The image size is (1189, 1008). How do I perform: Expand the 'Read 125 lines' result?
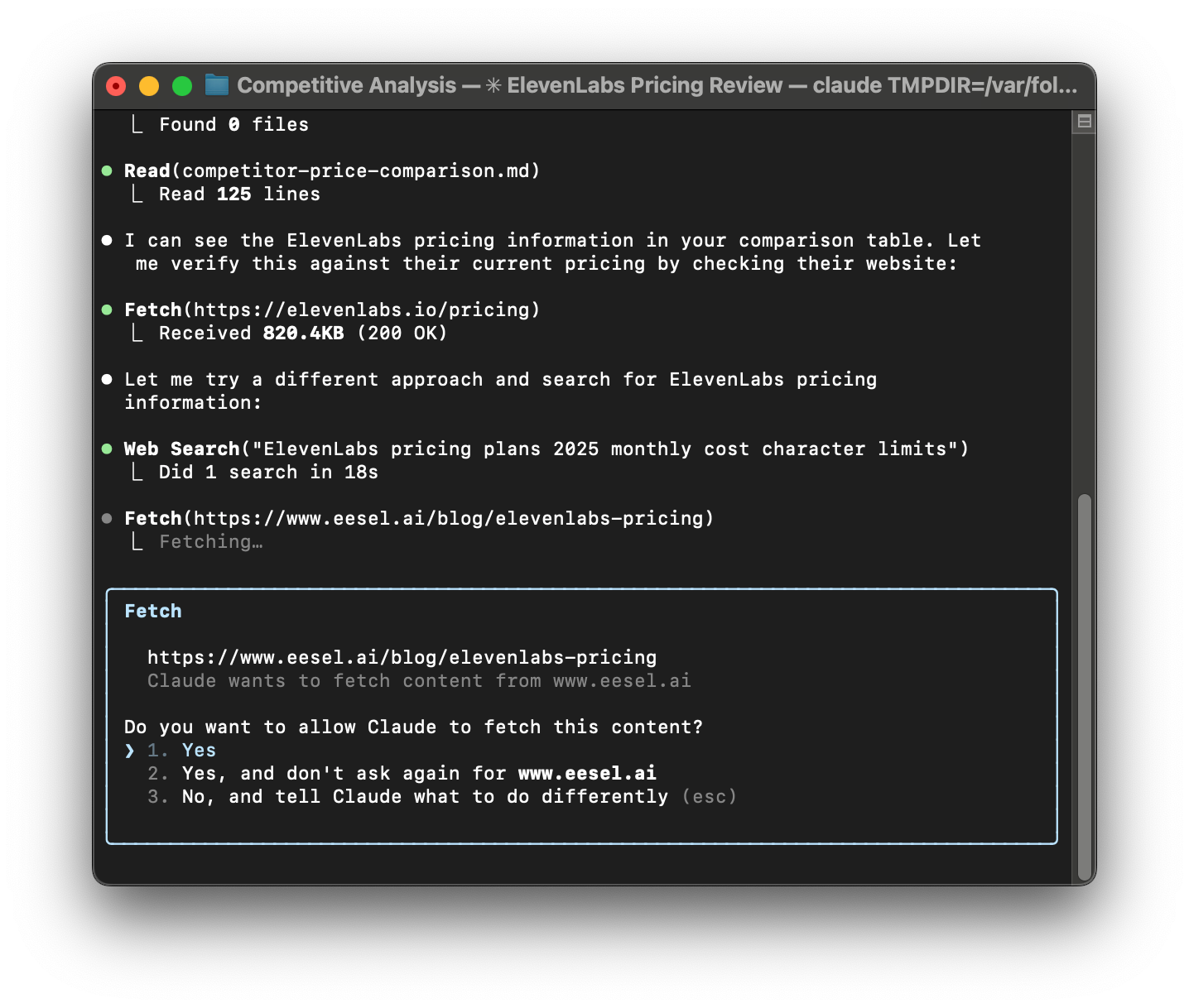point(239,194)
